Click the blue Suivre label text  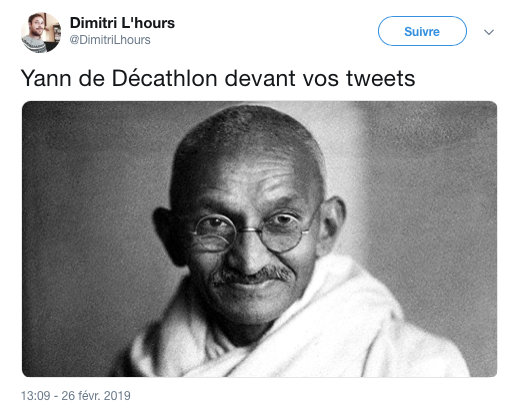coord(422,32)
